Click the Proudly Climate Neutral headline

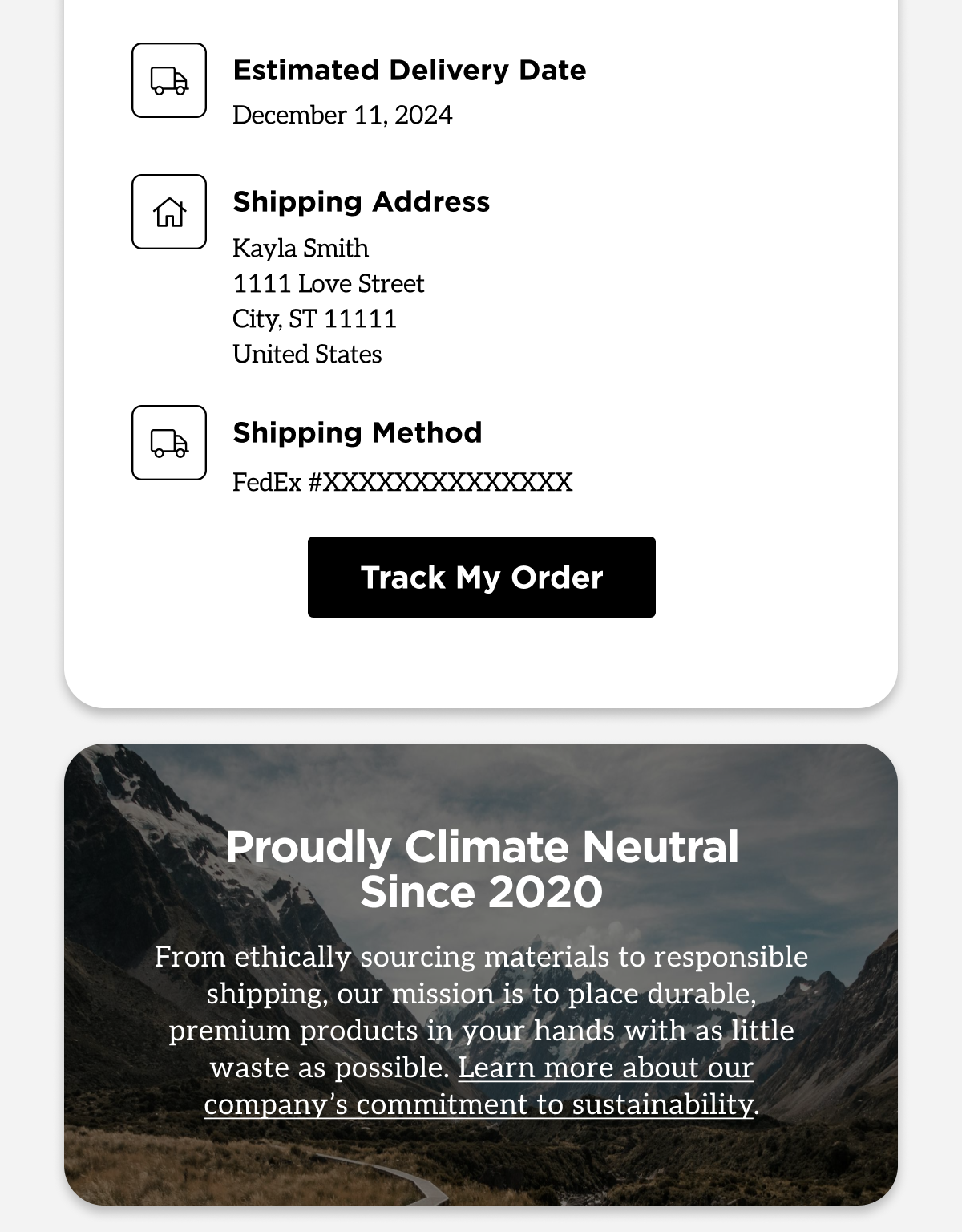pyautogui.click(x=482, y=847)
